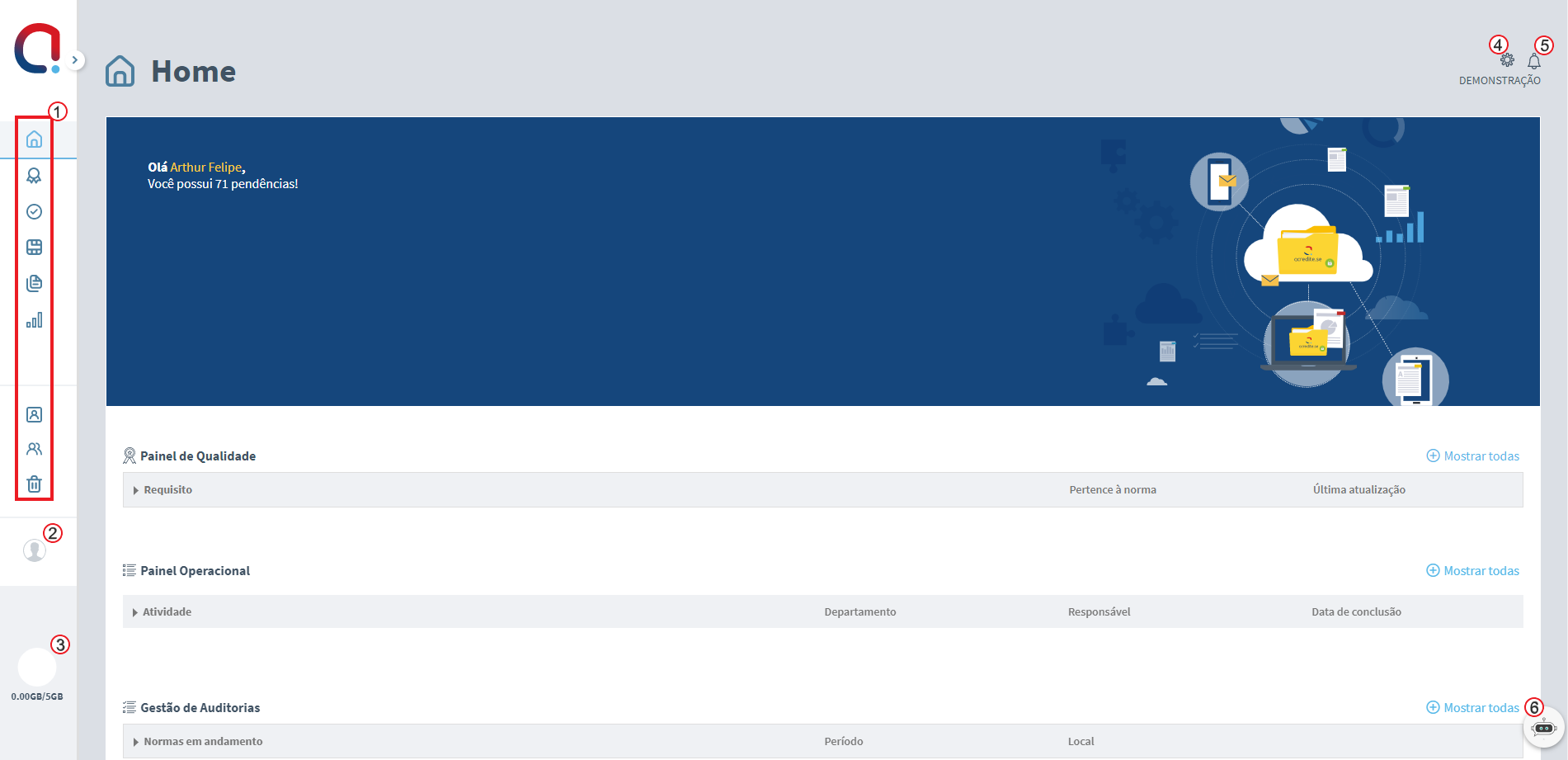Open the users group sidebar icon
This screenshot has height=760, width=1568.
(34, 449)
